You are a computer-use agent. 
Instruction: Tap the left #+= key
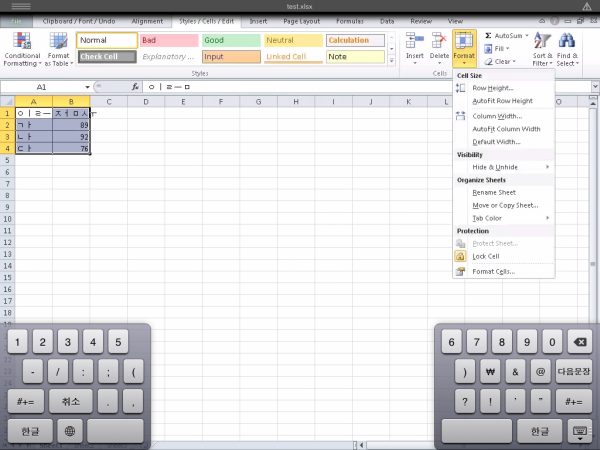click(x=26, y=401)
